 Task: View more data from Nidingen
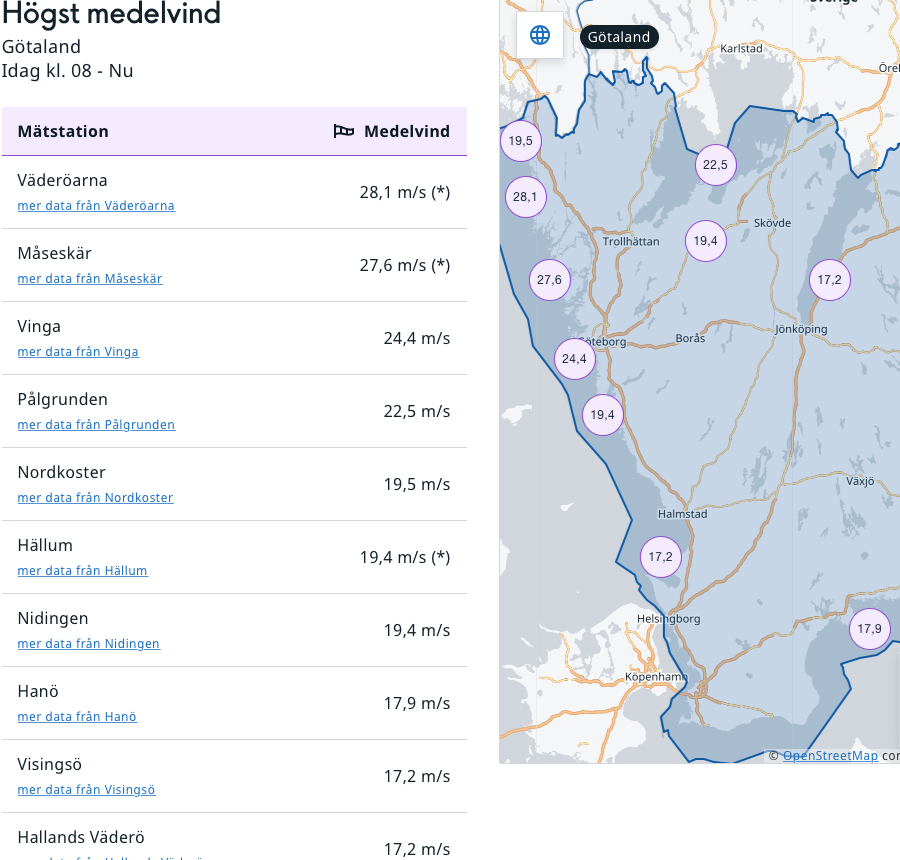[88, 644]
